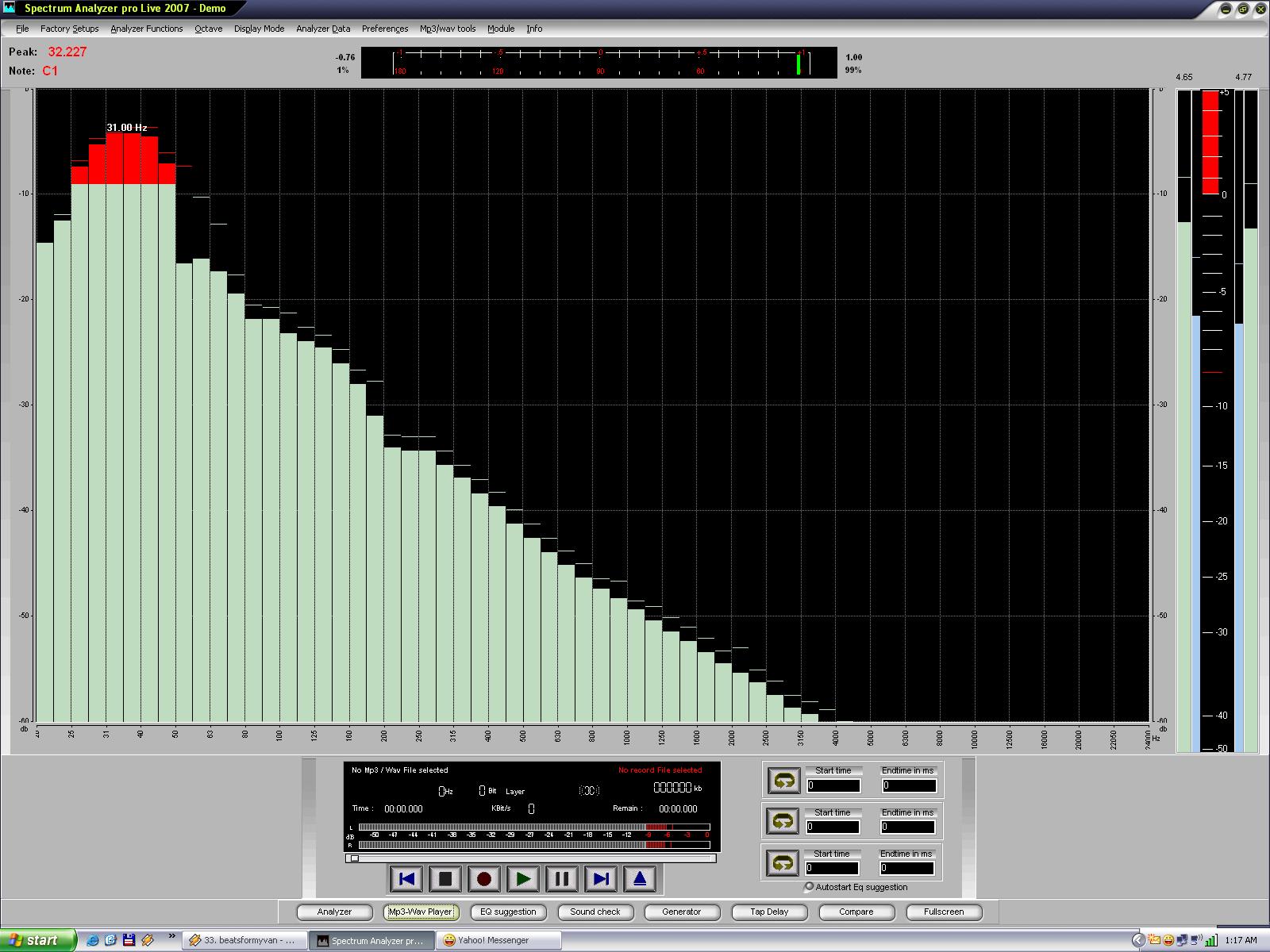Open the Generator panel button
This screenshot has width=1270, height=952.
(682, 912)
